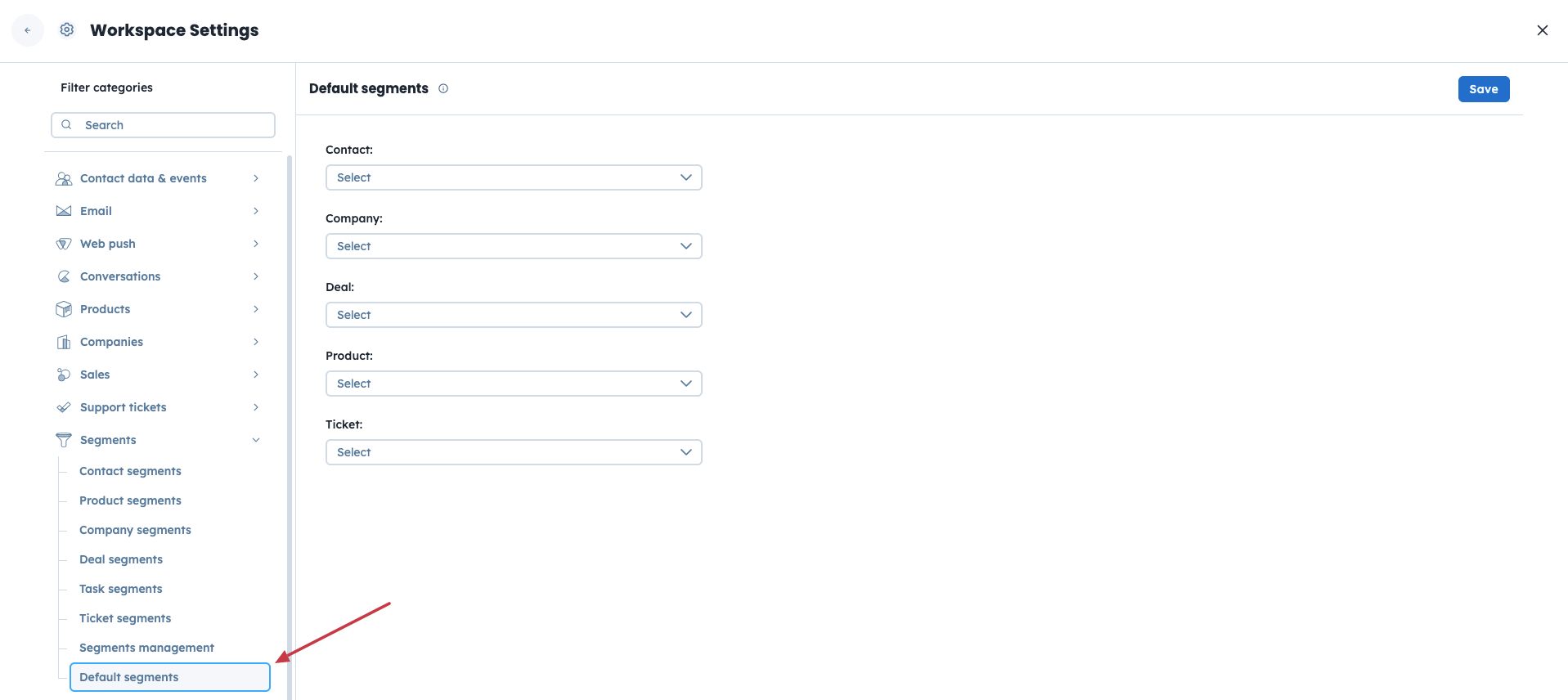Click the Companies building icon
Image resolution: width=1568 pixels, height=700 pixels.
64,342
